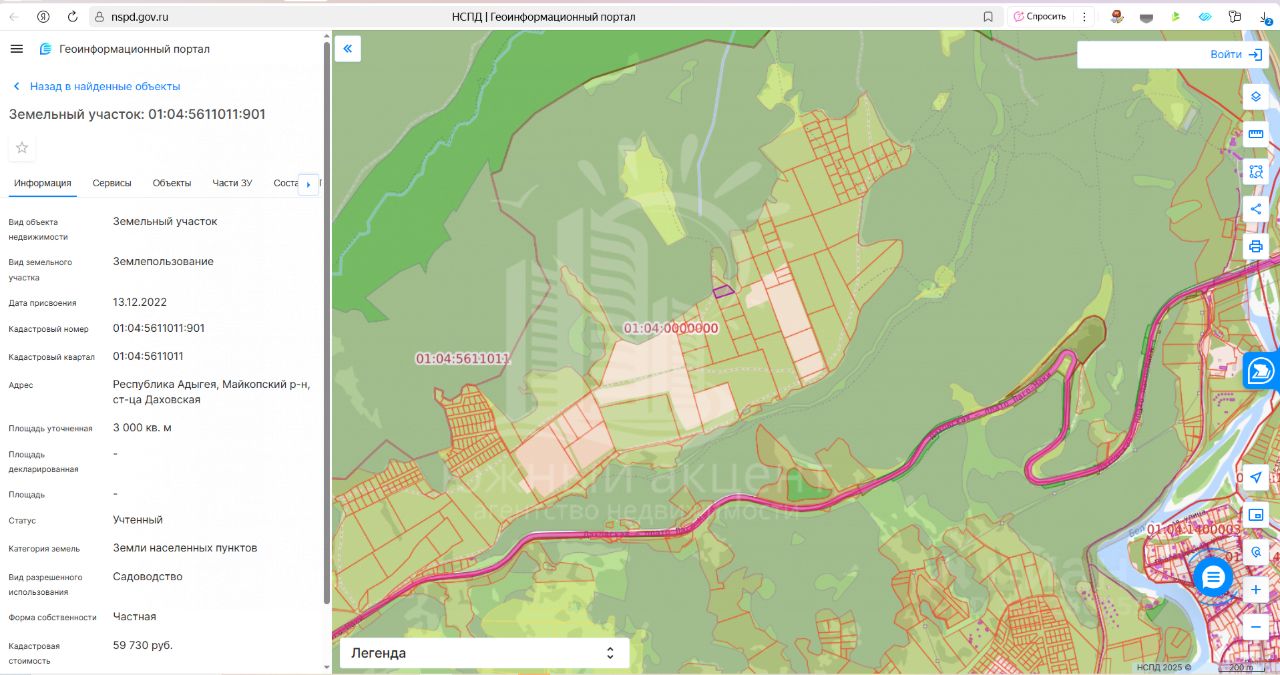Select the highlighted purple parcel on map

coord(722,291)
